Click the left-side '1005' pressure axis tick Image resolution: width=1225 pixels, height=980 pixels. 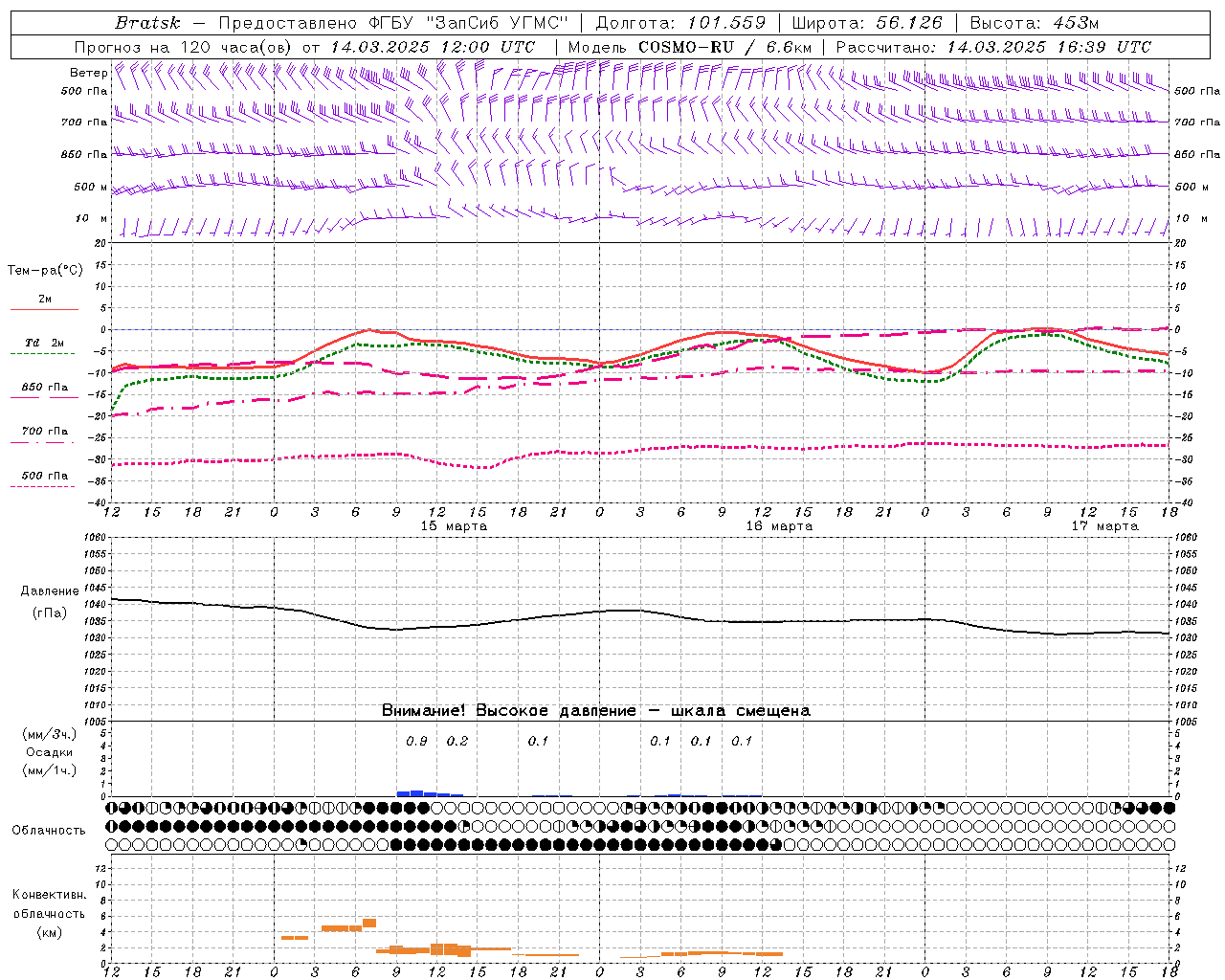tap(97, 721)
